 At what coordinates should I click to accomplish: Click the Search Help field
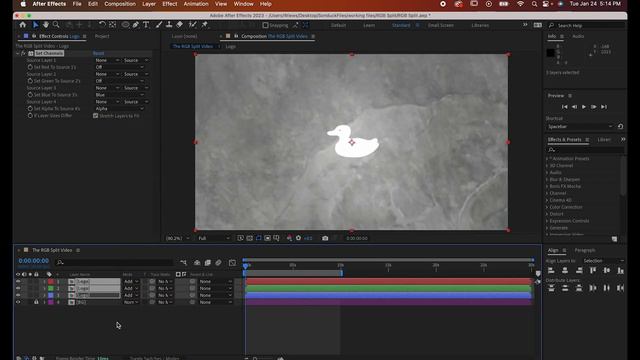point(588,25)
